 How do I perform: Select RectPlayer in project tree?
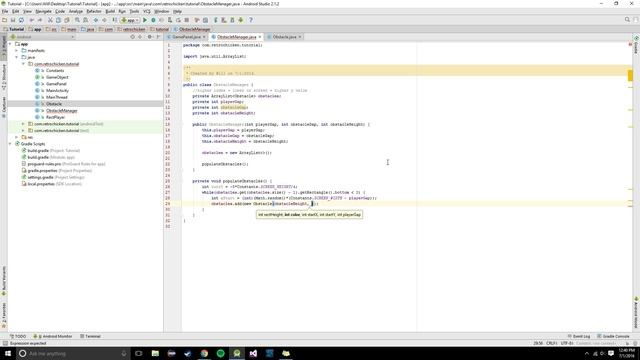tap(55, 117)
